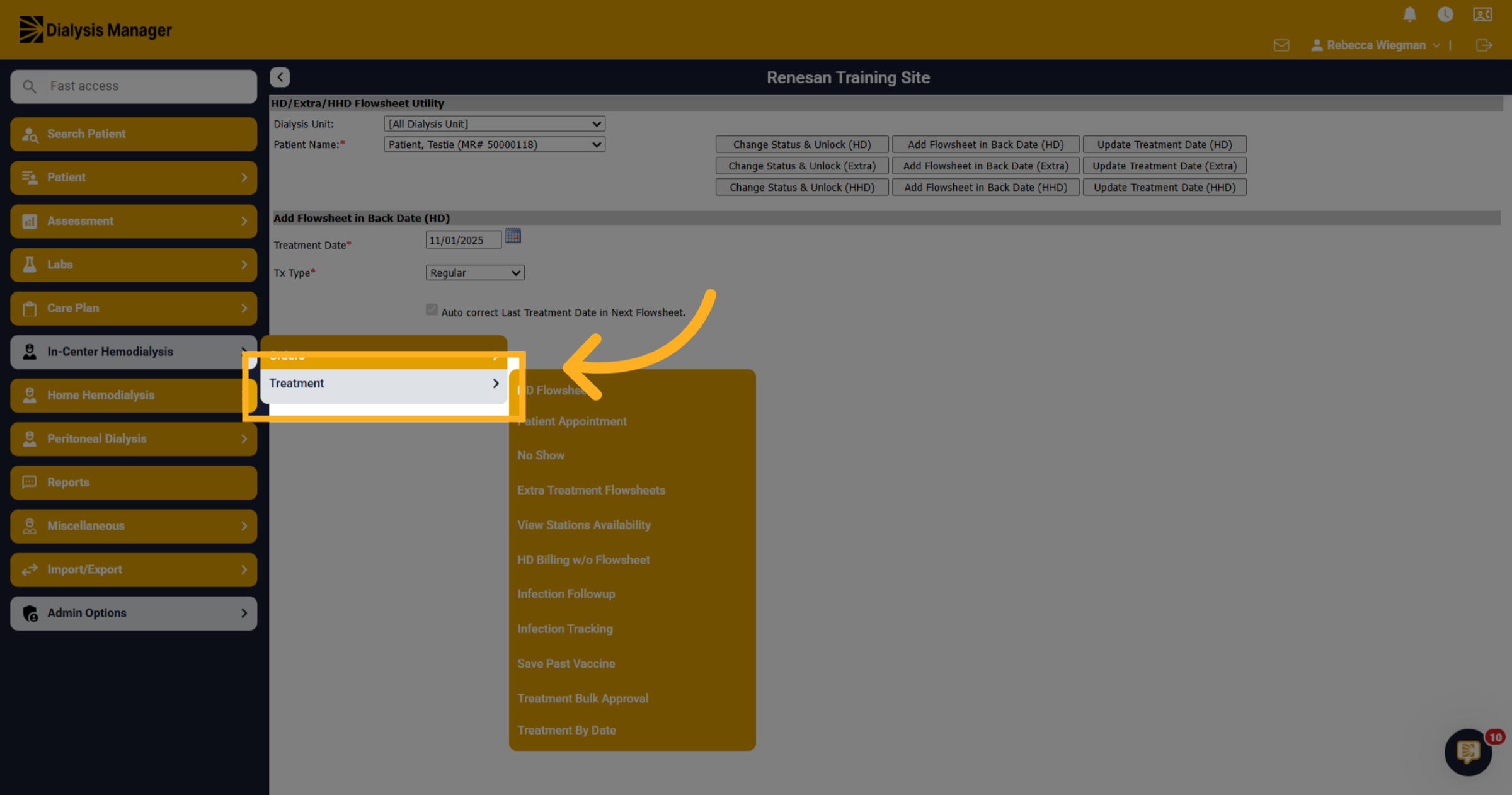Select No Show from submenu
Image resolution: width=1512 pixels, height=795 pixels.
[541, 455]
